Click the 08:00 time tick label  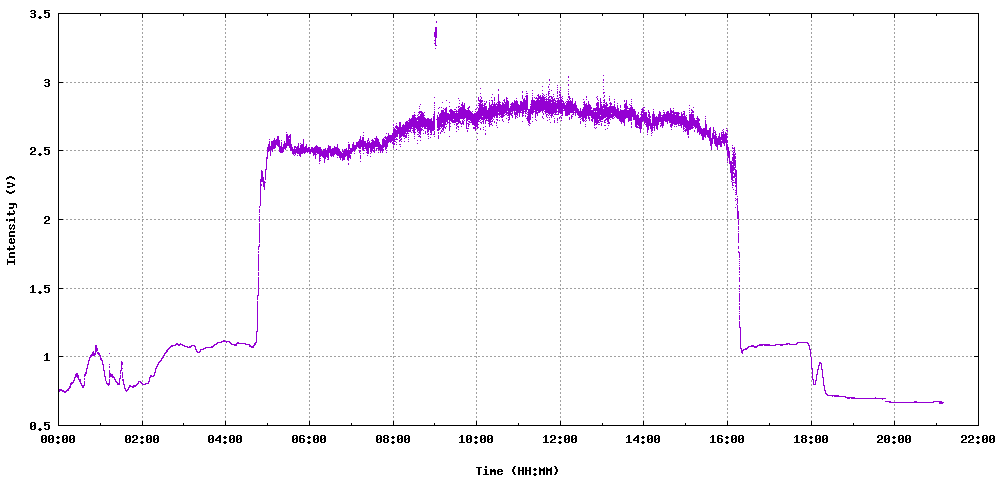click(x=393, y=439)
